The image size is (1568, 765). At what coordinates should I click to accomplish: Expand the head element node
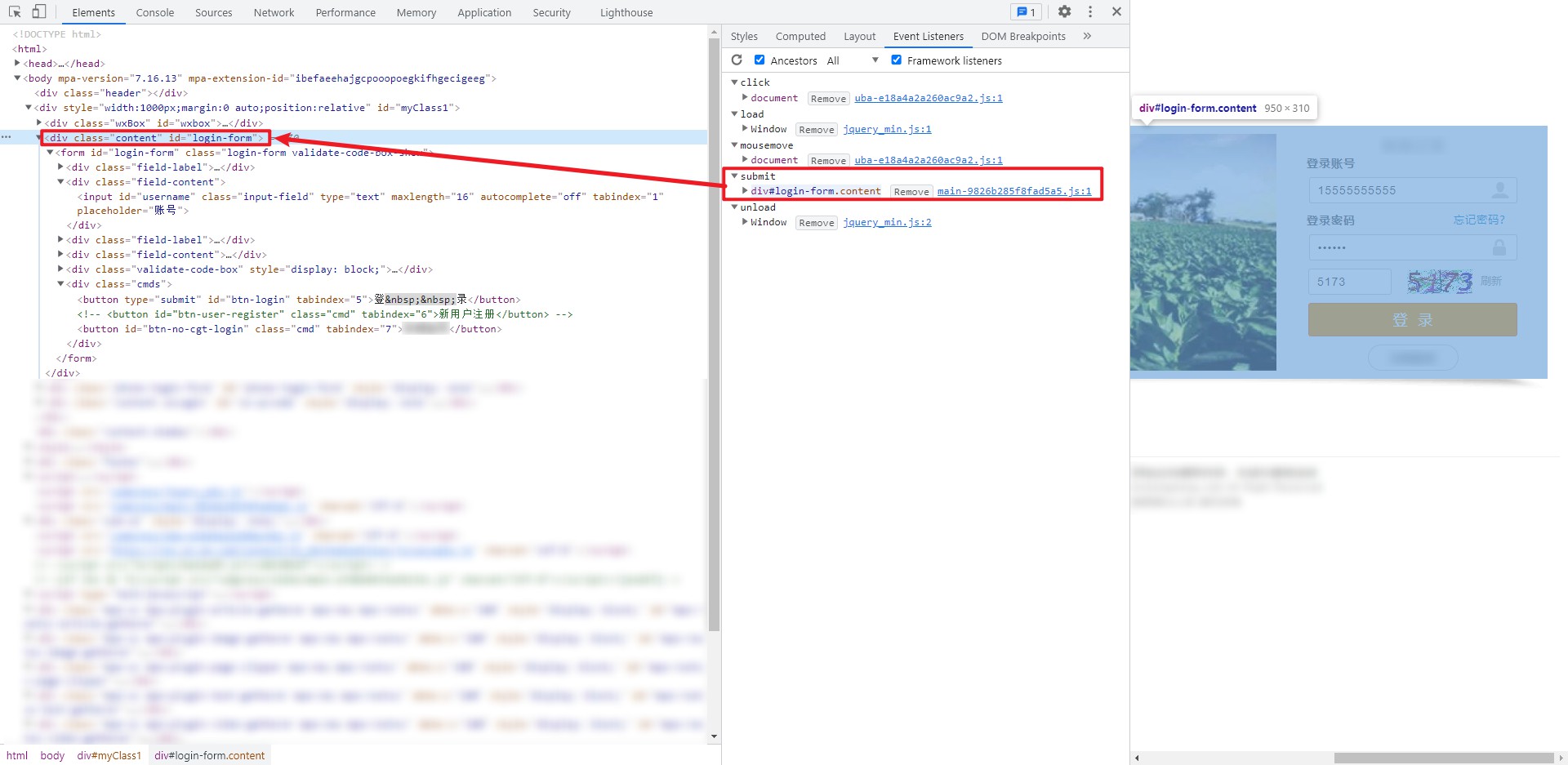[17, 64]
